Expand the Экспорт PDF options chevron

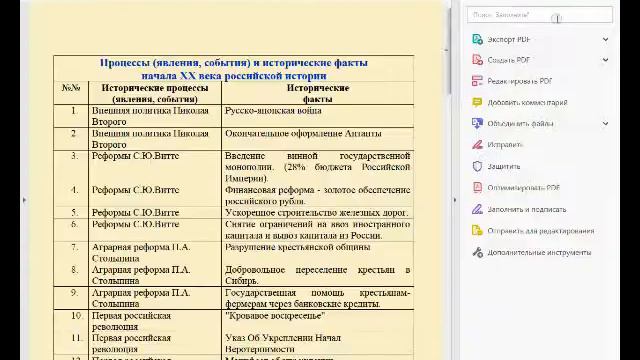tap(605, 39)
